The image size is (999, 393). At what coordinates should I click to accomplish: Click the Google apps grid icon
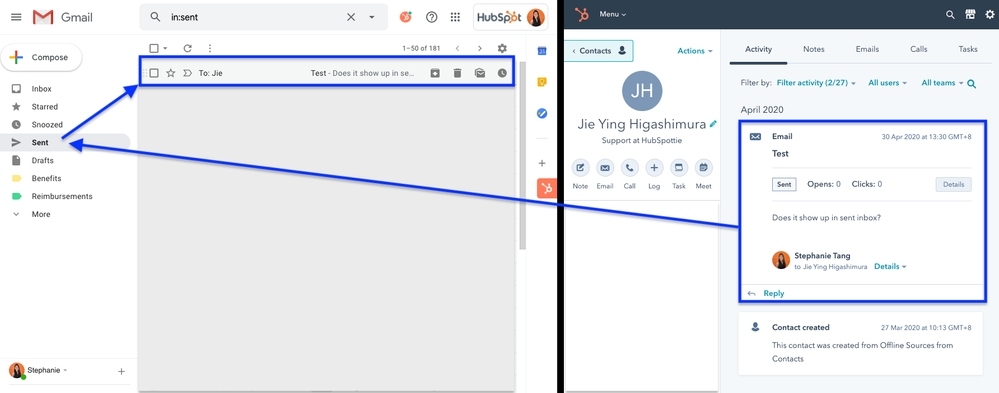(455, 17)
